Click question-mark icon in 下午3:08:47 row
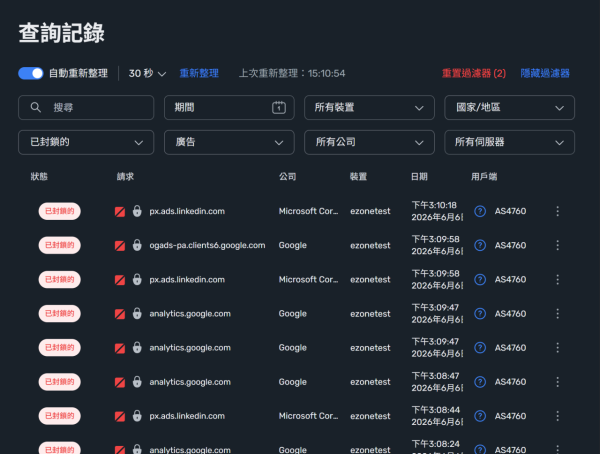 pos(480,382)
